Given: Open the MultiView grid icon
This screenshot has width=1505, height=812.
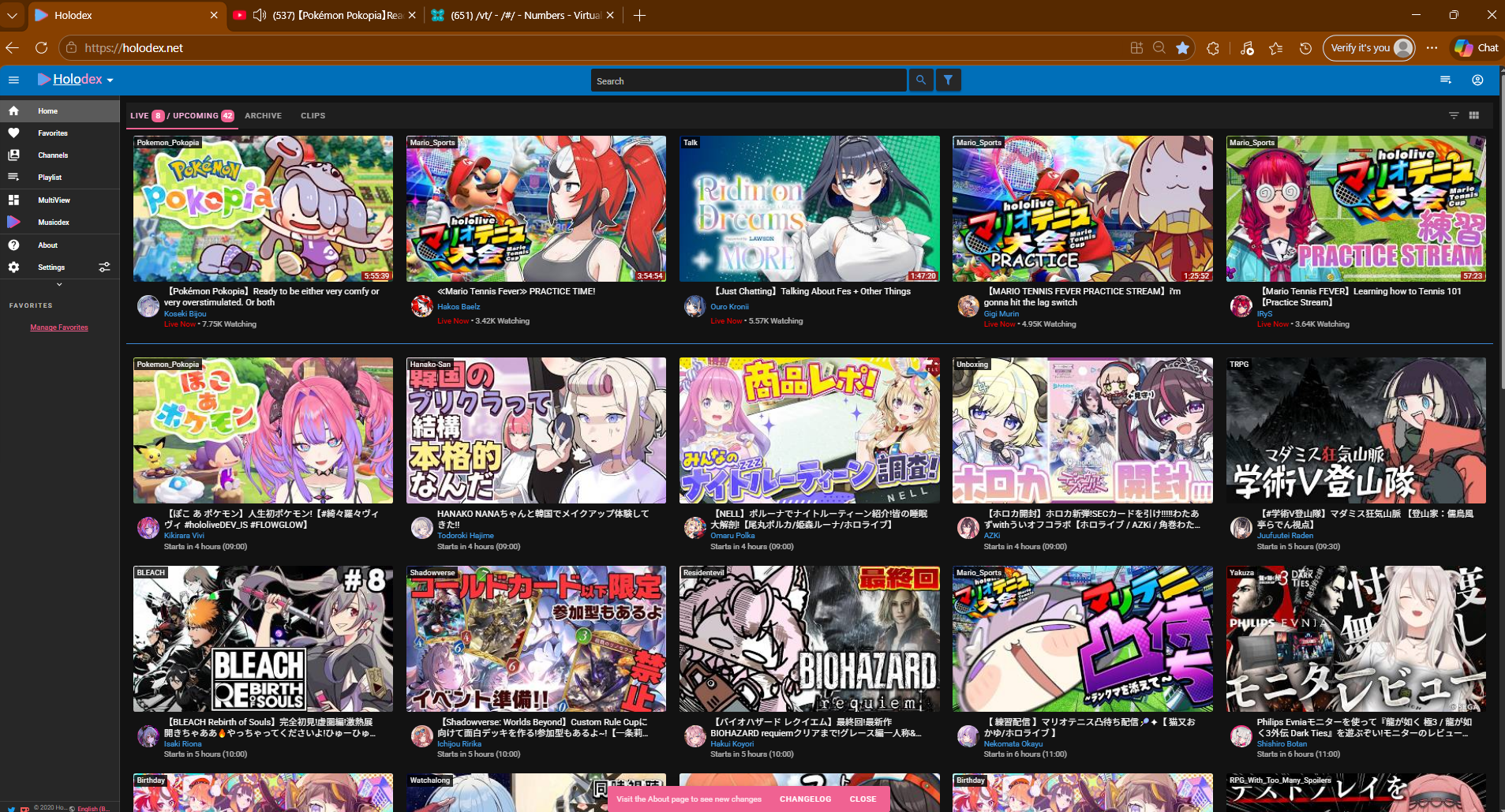Looking at the screenshot, I should pos(13,200).
